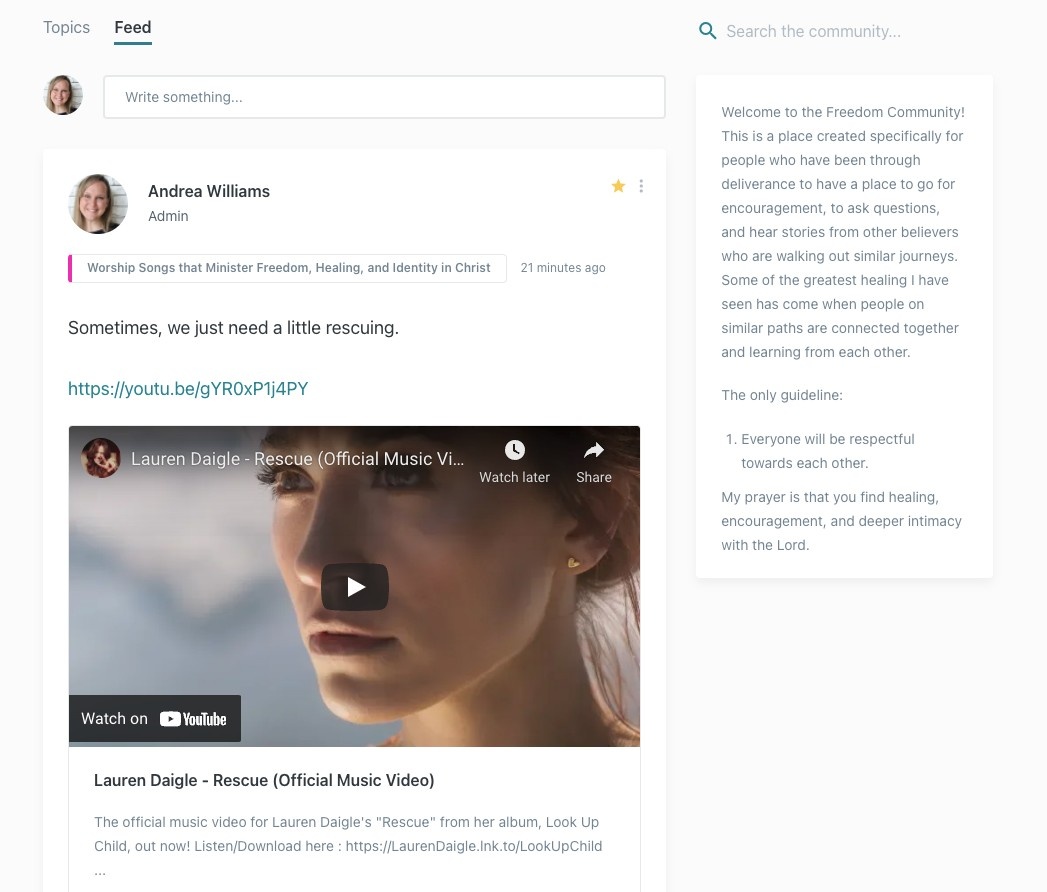Click Watch on YouTube button
1047x892 pixels.
tap(155, 718)
